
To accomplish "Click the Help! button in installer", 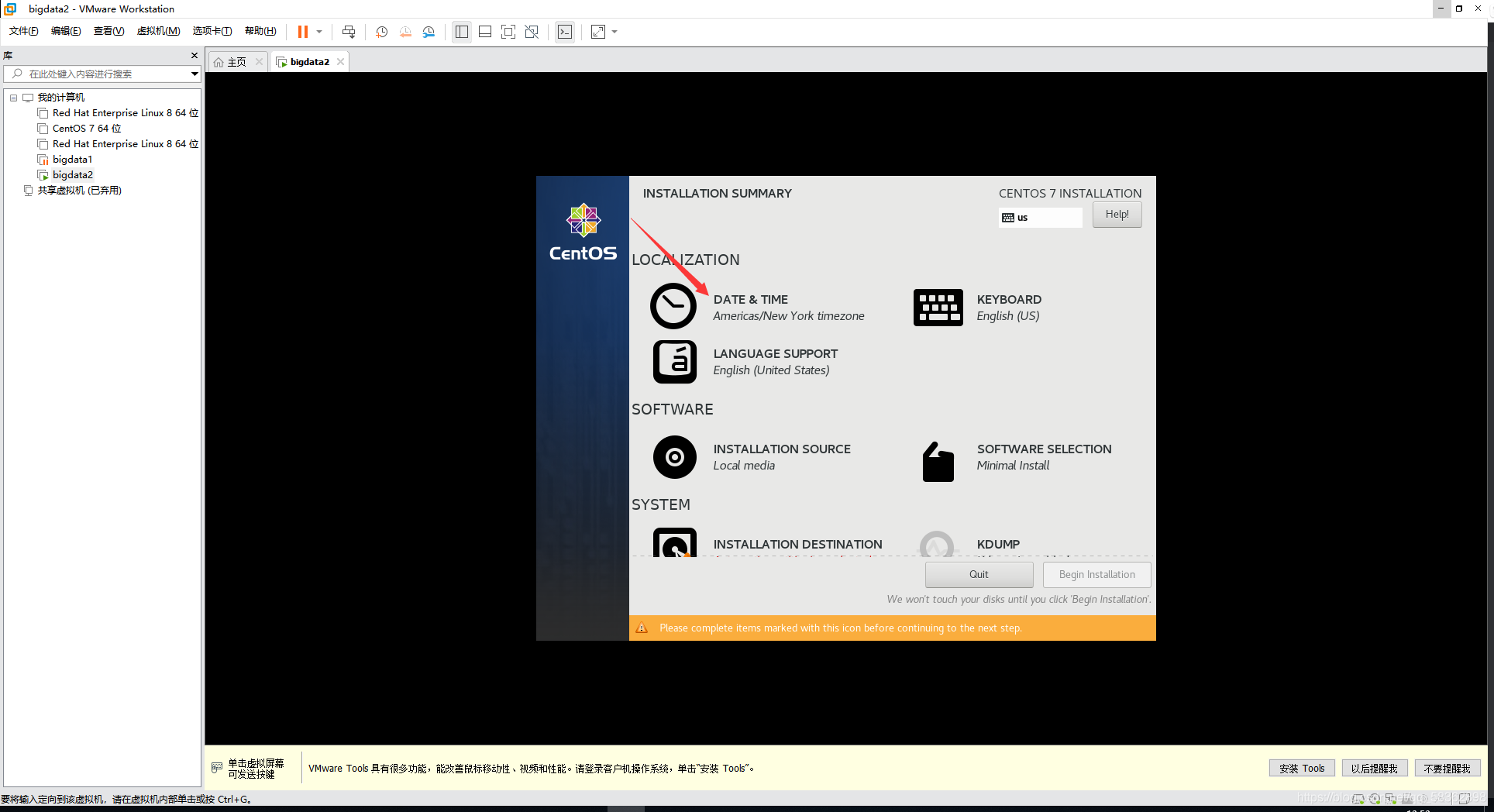I will click(1117, 215).
